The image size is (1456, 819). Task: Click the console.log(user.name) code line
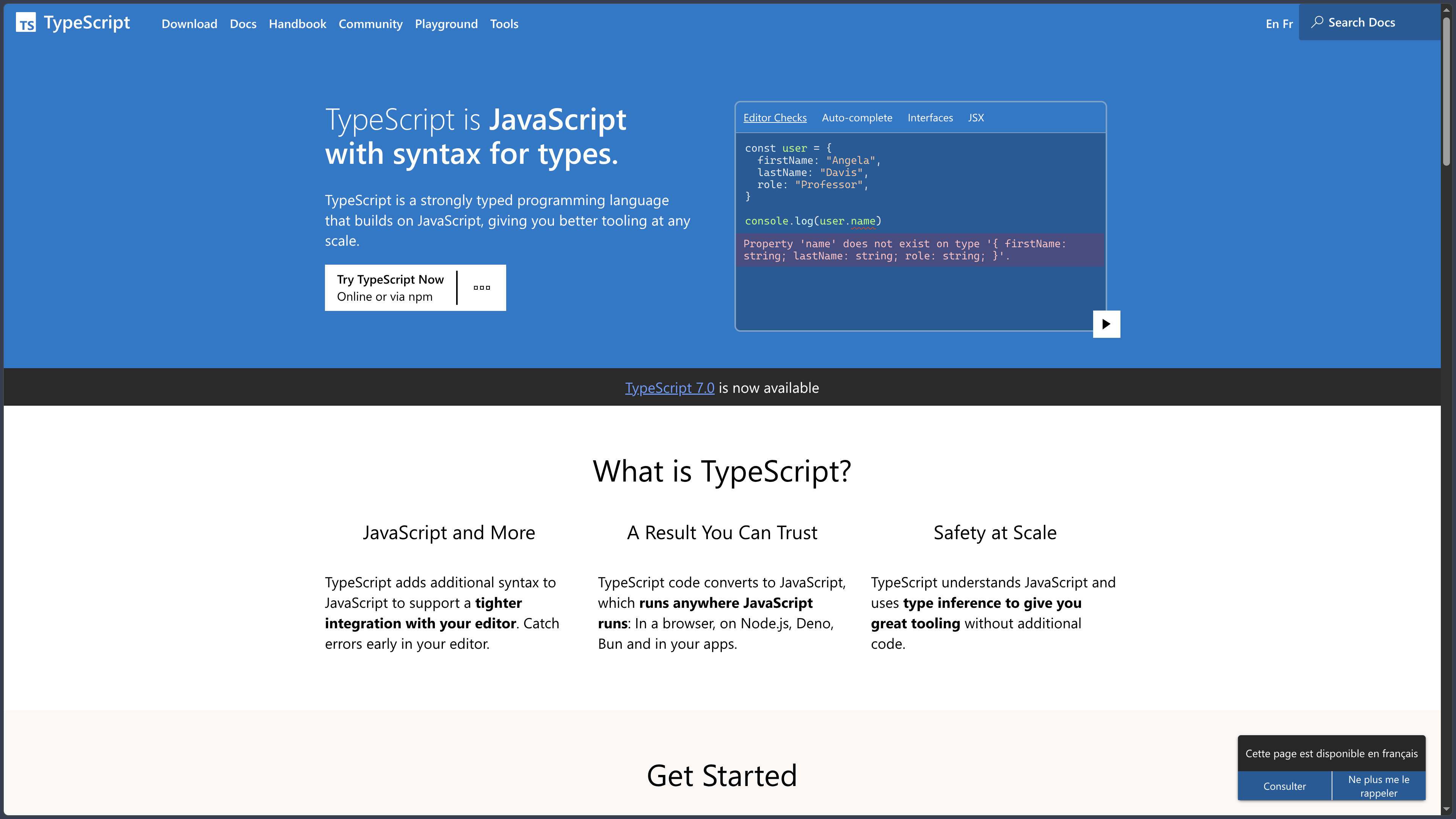813,221
